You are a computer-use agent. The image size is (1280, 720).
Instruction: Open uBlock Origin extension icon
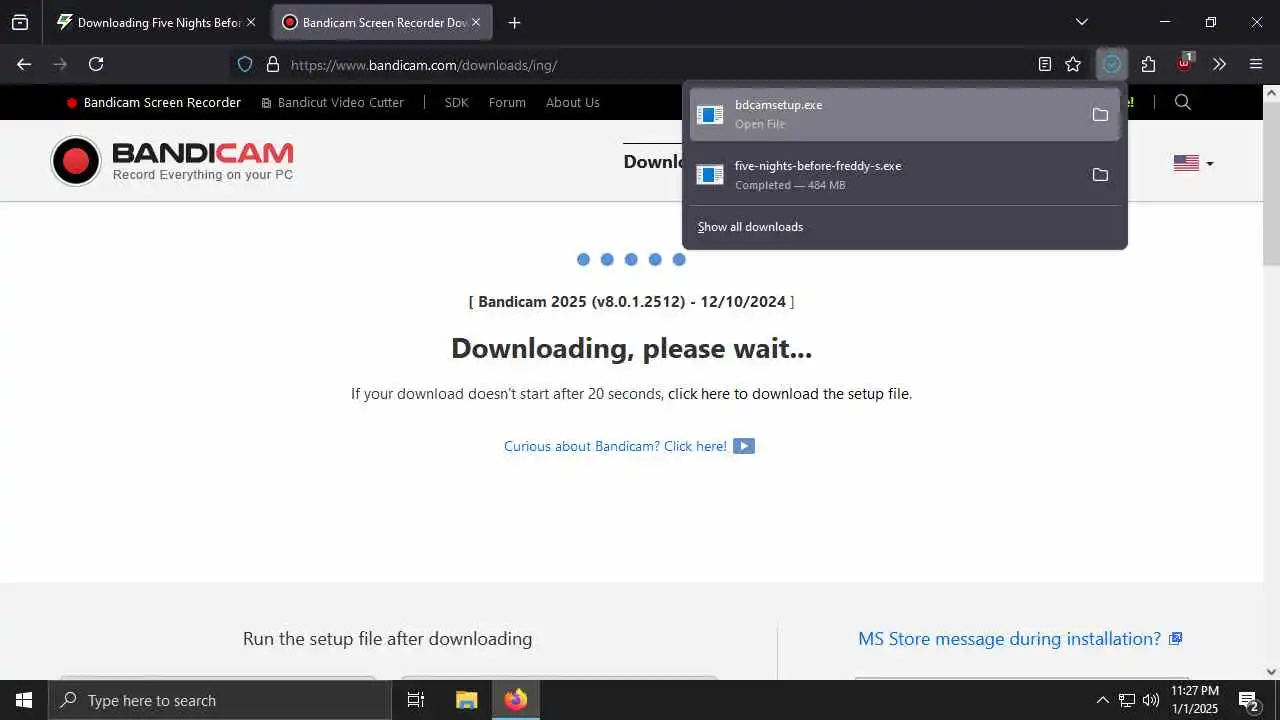(1184, 63)
